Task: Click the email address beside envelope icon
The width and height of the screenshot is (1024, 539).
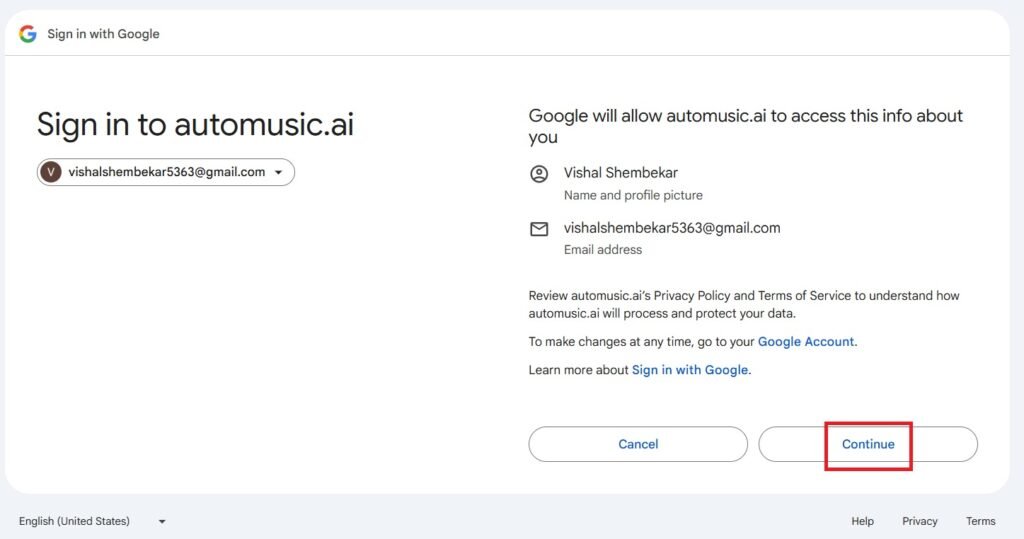Action: click(671, 228)
